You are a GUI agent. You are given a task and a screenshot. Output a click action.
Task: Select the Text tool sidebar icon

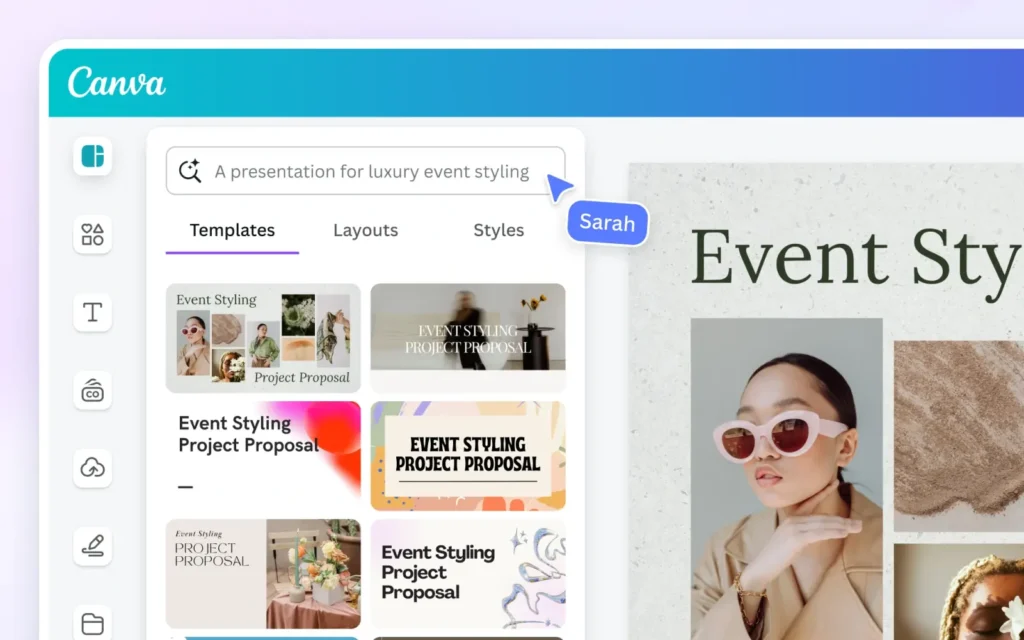(93, 312)
